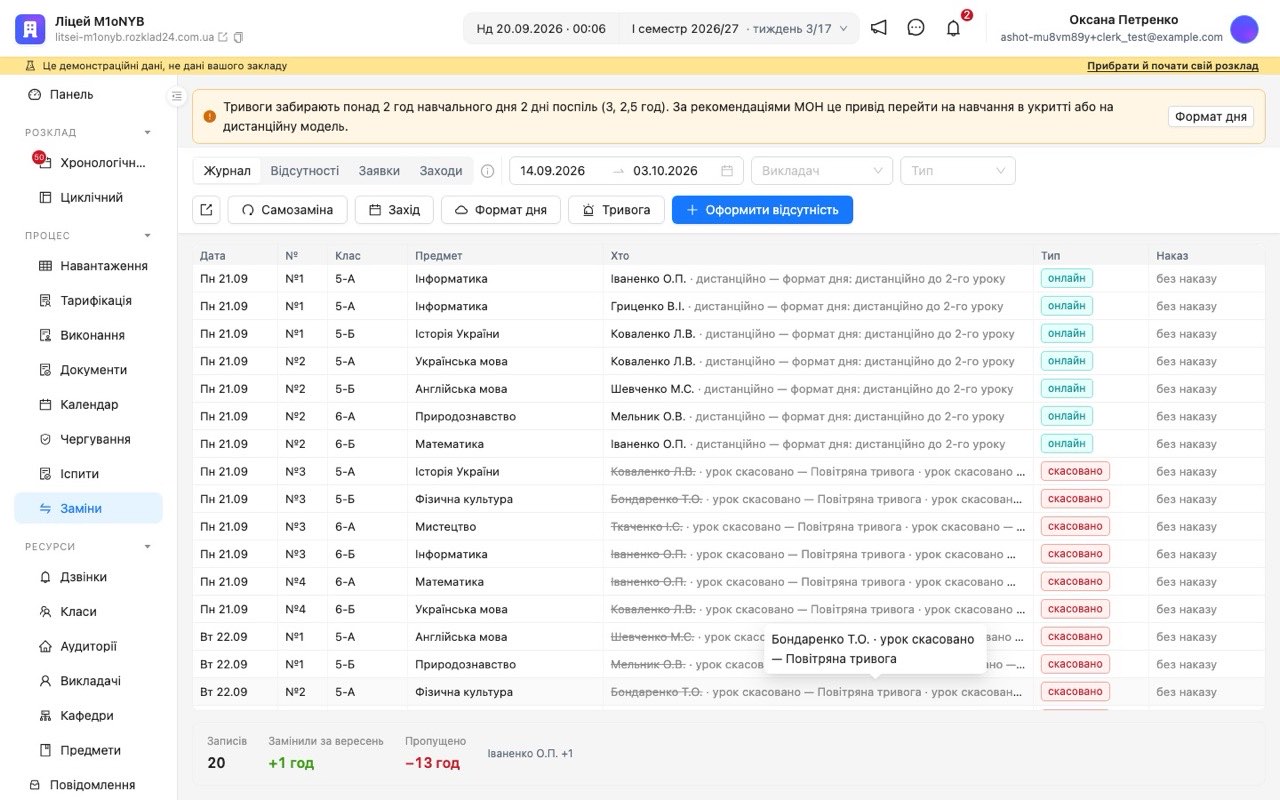Click the export icon button before Самозаміна
This screenshot has height=800, width=1280.
(x=206, y=210)
